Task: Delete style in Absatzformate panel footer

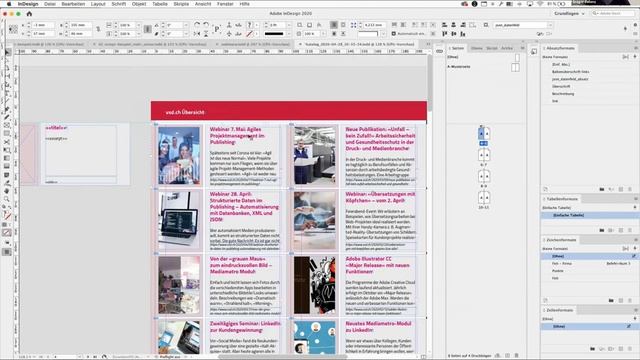Action: 630,189
